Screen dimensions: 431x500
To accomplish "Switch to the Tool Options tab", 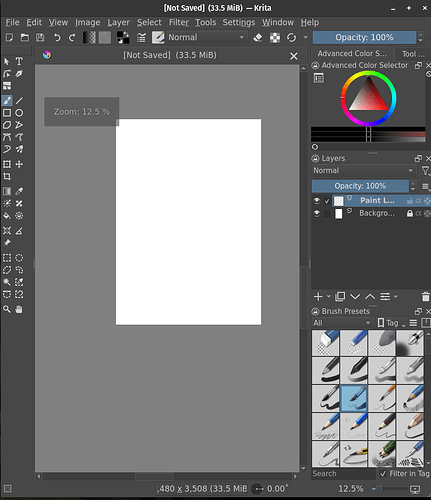I will click(x=413, y=54).
